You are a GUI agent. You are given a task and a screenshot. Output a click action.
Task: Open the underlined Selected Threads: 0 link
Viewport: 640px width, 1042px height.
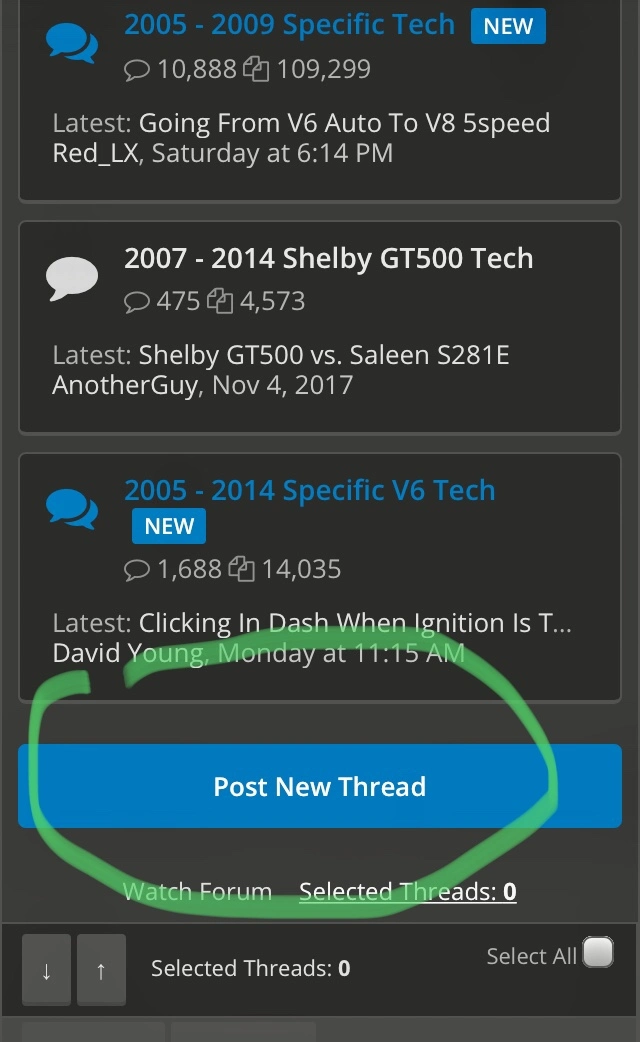pyautogui.click(x=407, y=891)
